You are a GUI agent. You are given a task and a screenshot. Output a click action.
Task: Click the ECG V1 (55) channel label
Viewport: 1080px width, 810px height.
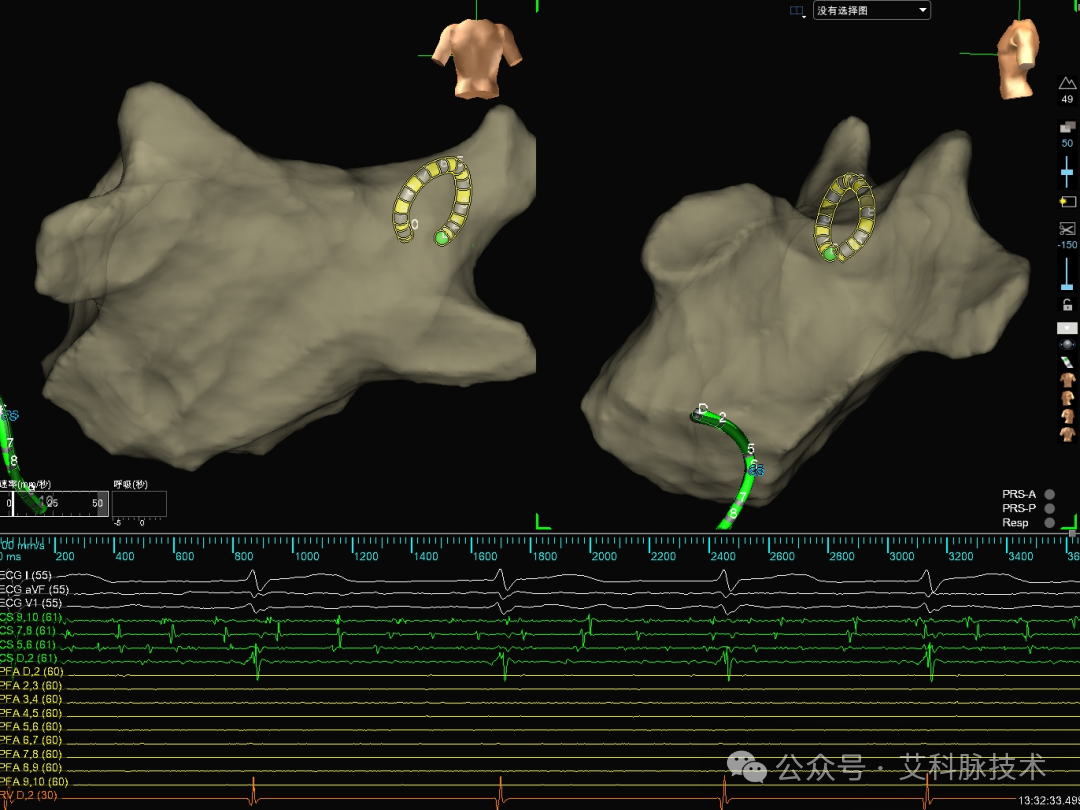coord(34,603)
